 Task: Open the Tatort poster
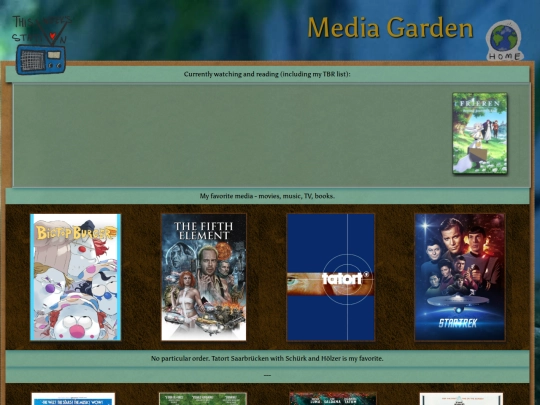click(331, 277)
